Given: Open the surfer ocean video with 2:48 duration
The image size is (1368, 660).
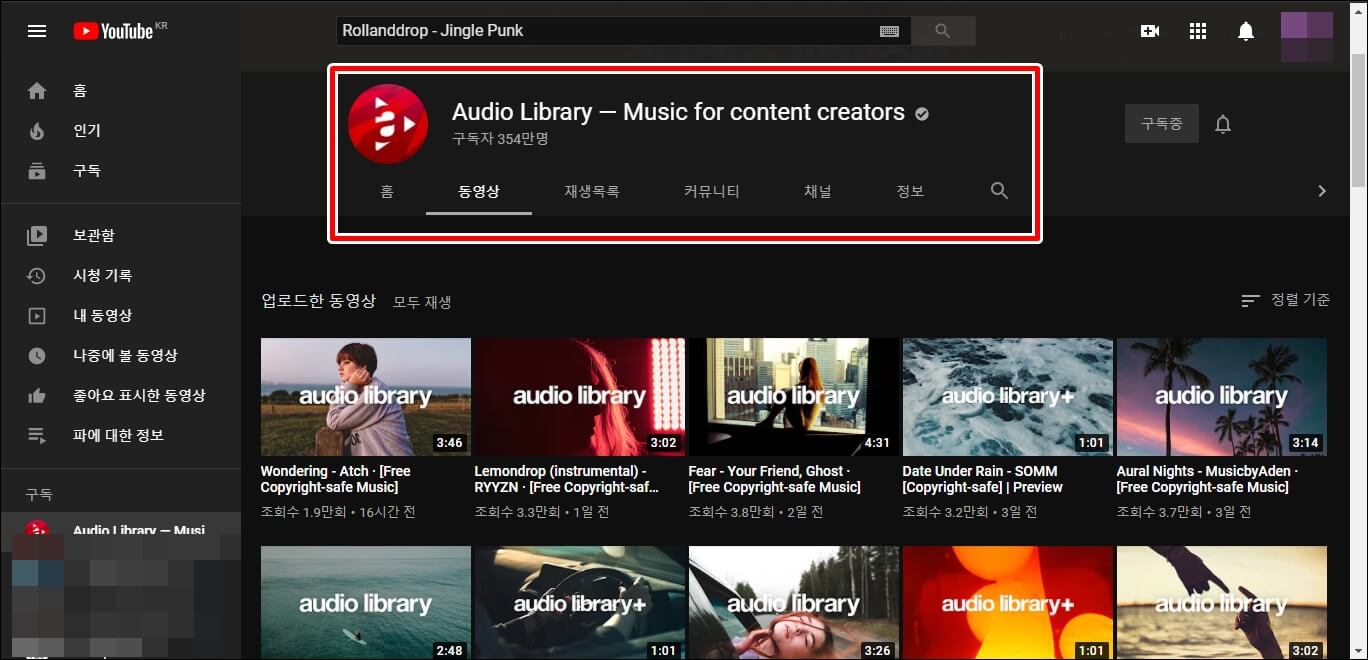Looking at the screenshot, I should pyautogui.click(x=366, y=603).
